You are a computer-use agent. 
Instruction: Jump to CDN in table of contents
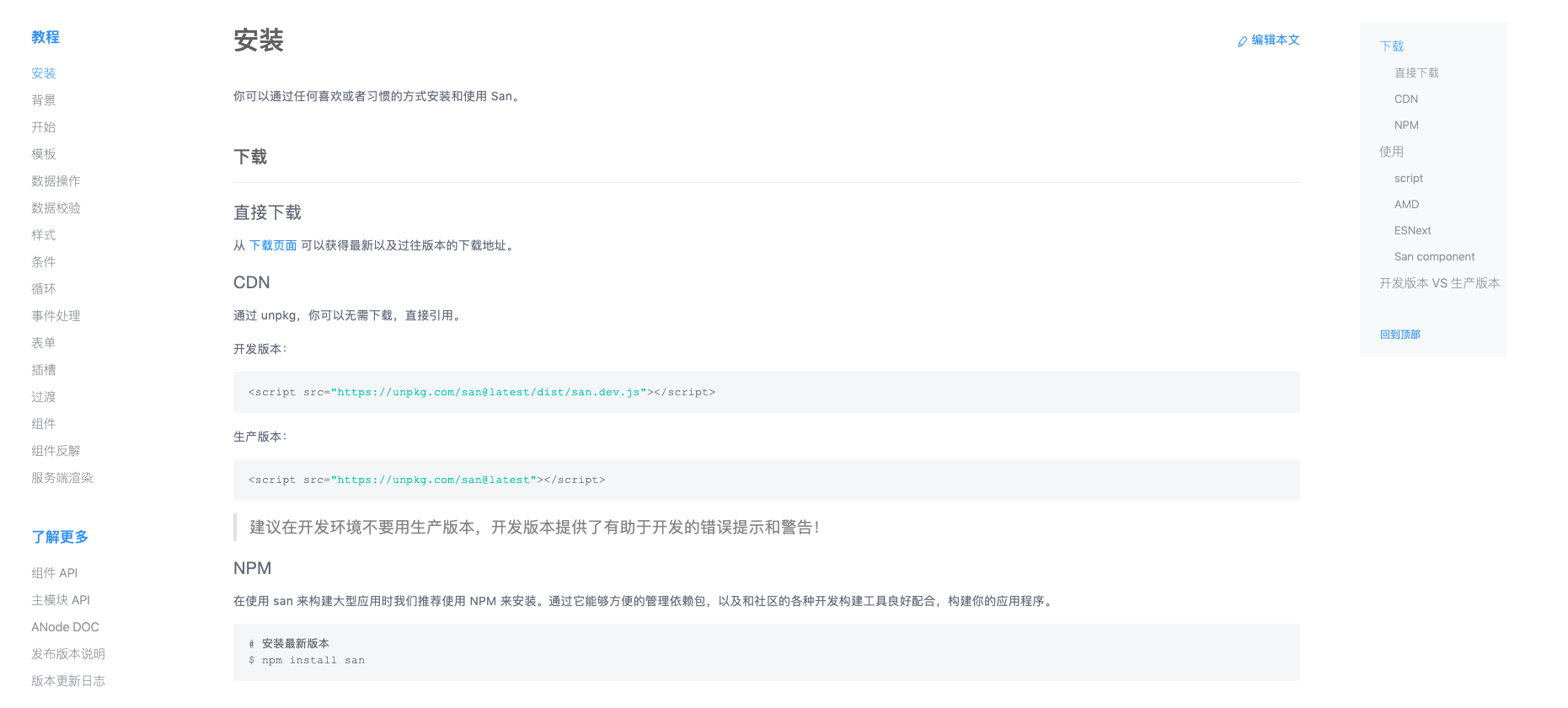[x=1406, y=99]
